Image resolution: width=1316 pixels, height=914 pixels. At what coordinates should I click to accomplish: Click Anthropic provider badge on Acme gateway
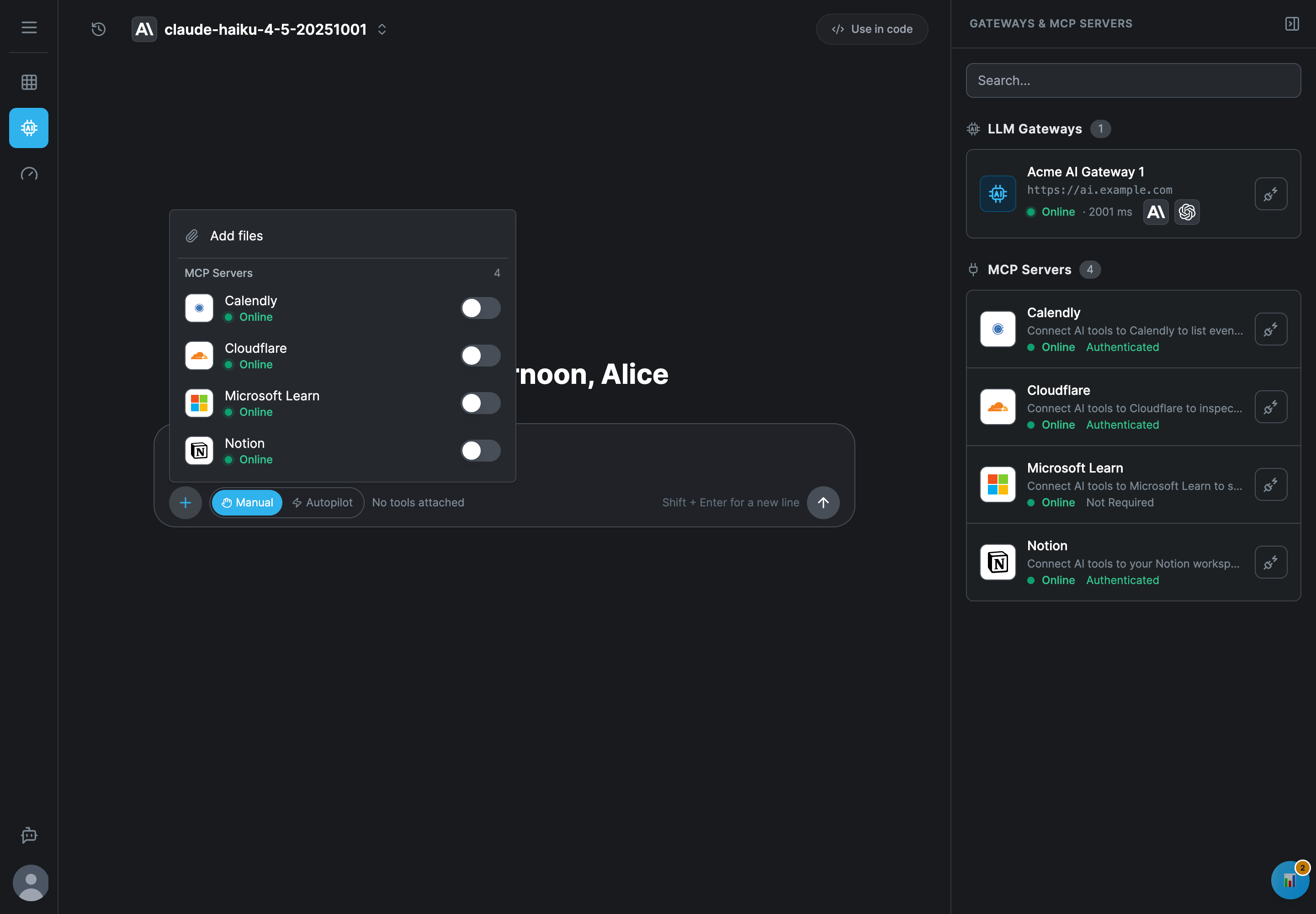click(1156, 212)
